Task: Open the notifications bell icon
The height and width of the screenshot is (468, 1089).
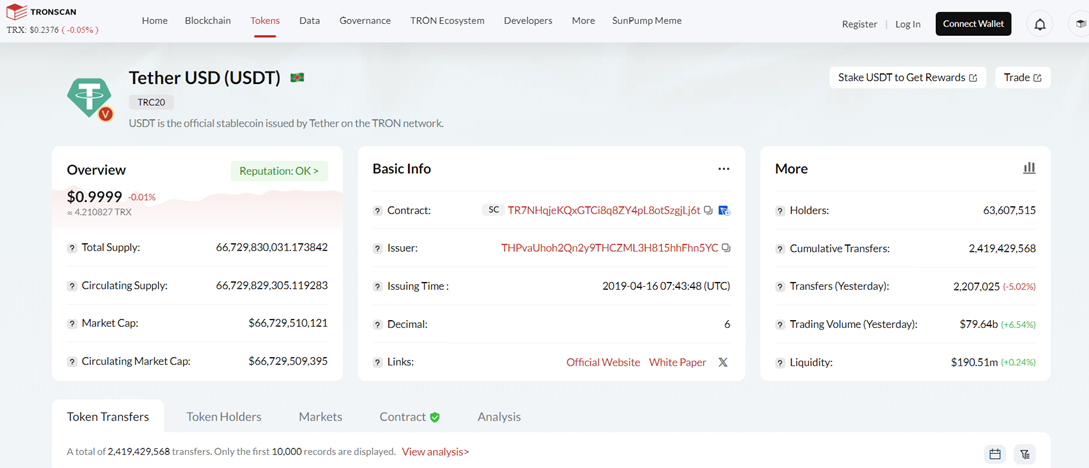Action: [x=1040, y=24]
